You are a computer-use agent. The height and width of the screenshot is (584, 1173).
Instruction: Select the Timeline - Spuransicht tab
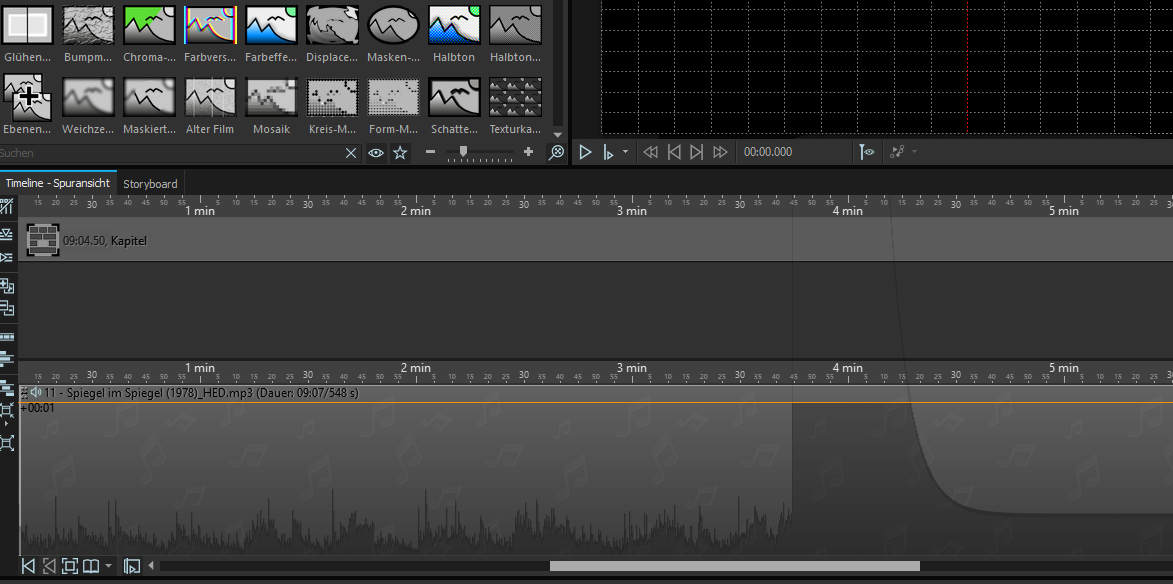point(58,184)
